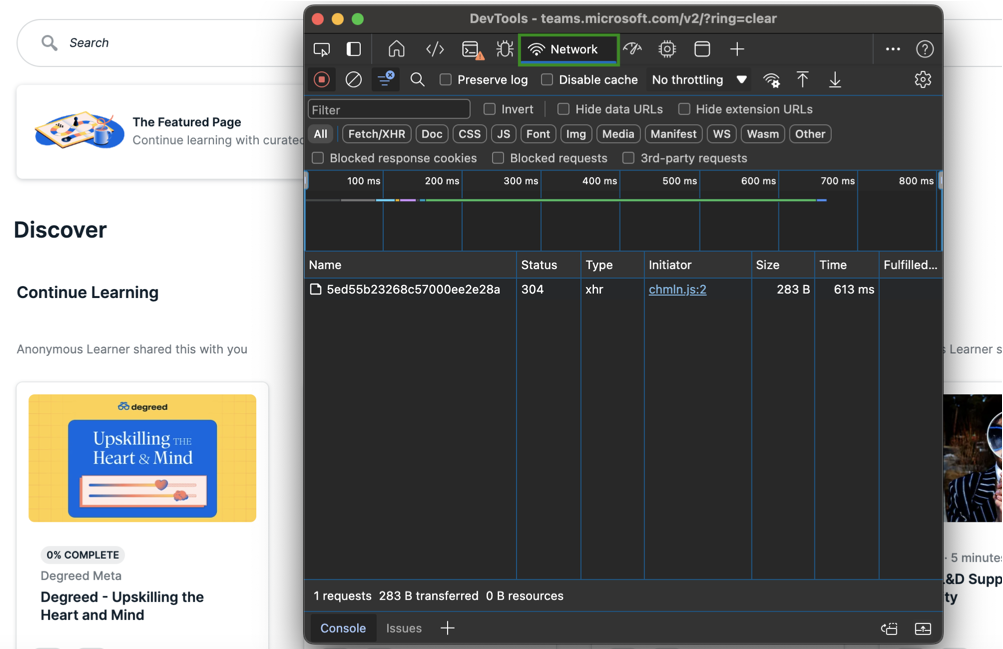The width and height of the screenshot is (1003, 649).
Task: Toggle the network filter bar icon
Action: click(386, 79)
